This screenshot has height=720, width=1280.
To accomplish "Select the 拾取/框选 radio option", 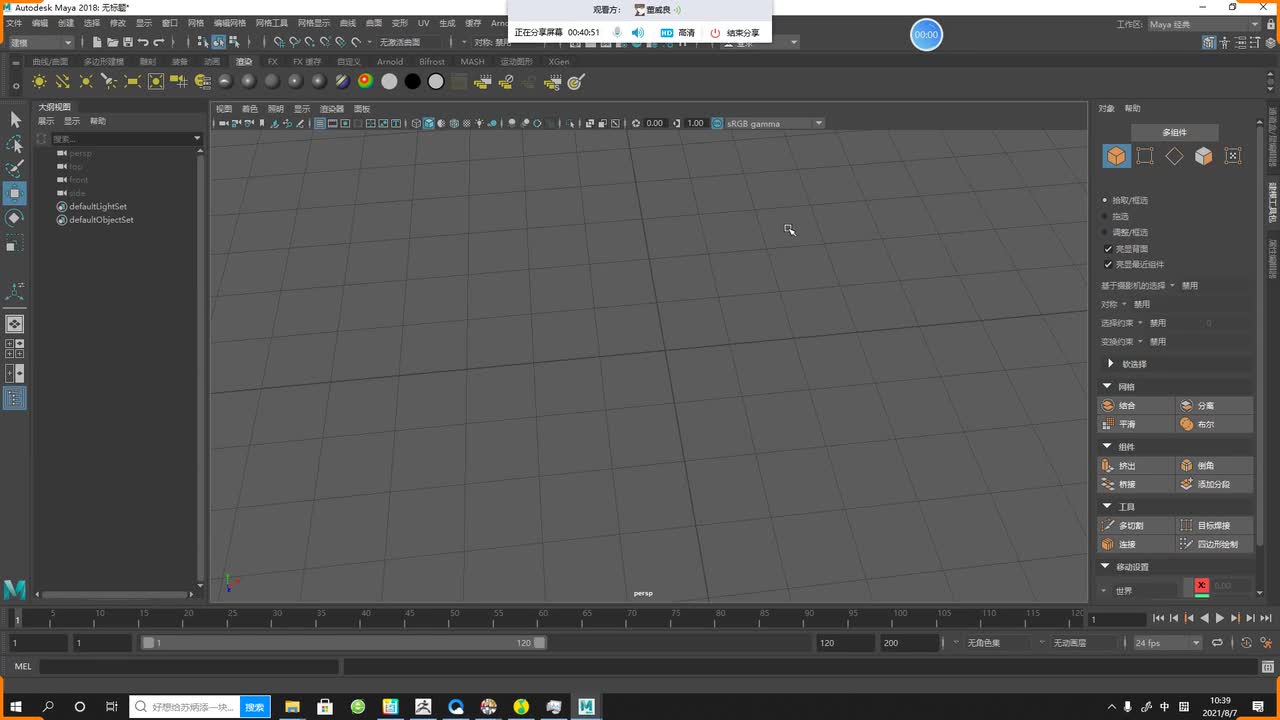I will click(1105, 200).
